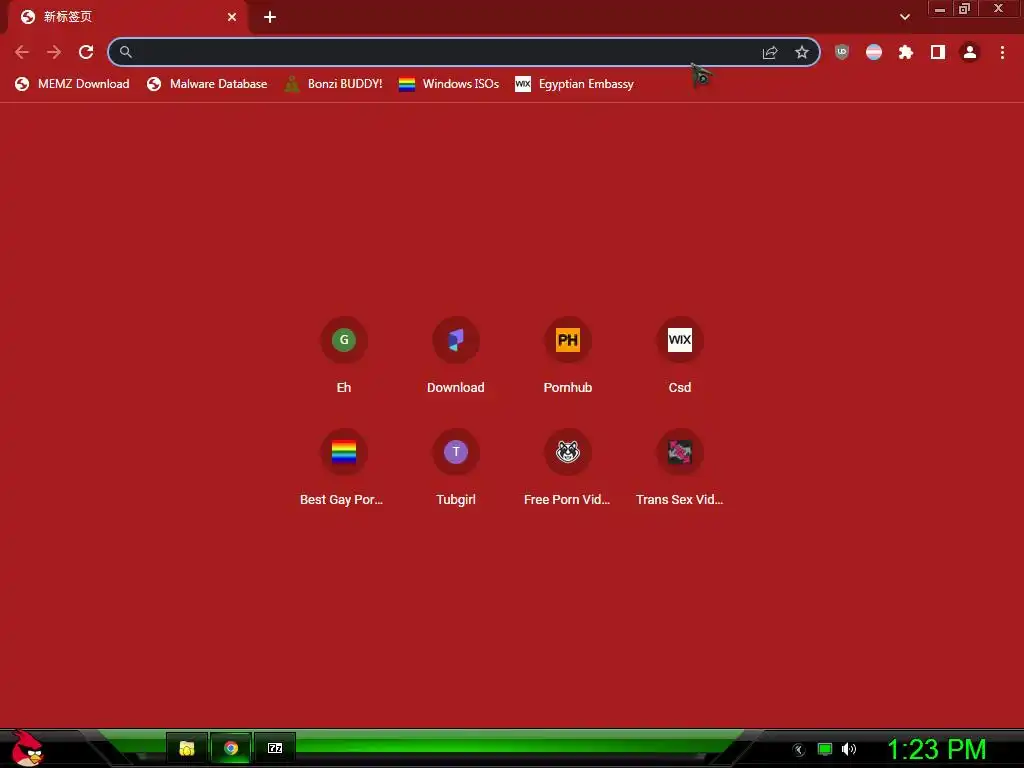The image size is (1024, 768).
Task: Click the Angry Birds start button
Action: [x=27, y=748]
